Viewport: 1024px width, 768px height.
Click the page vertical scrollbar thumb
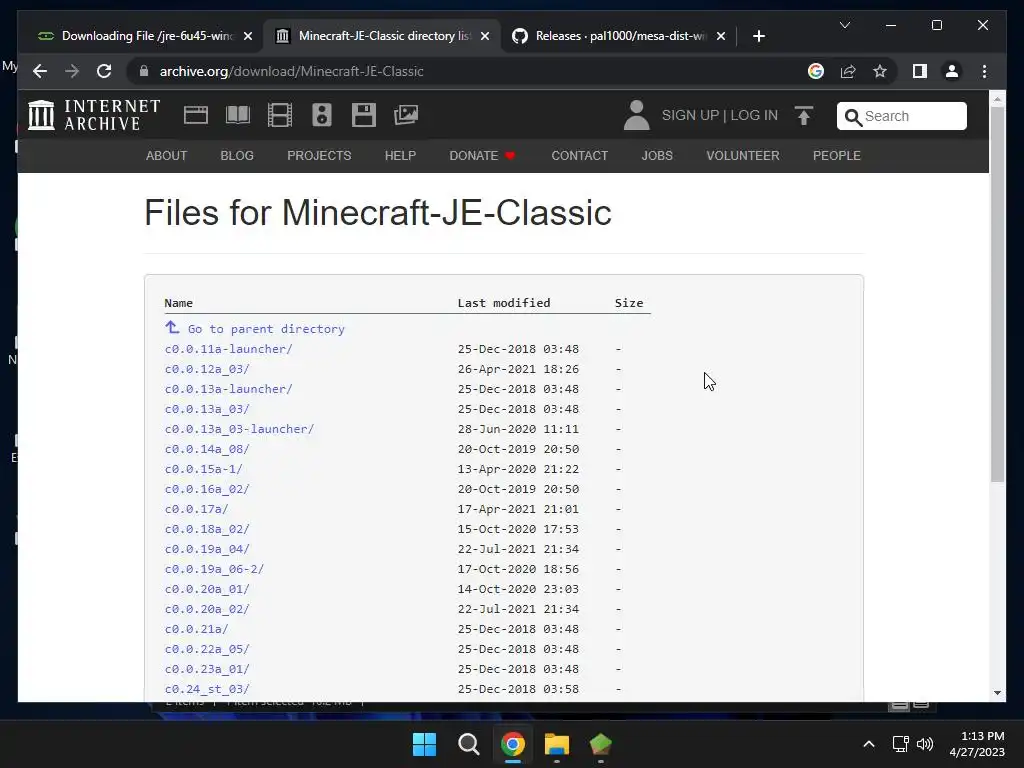(x=997, y=294)
